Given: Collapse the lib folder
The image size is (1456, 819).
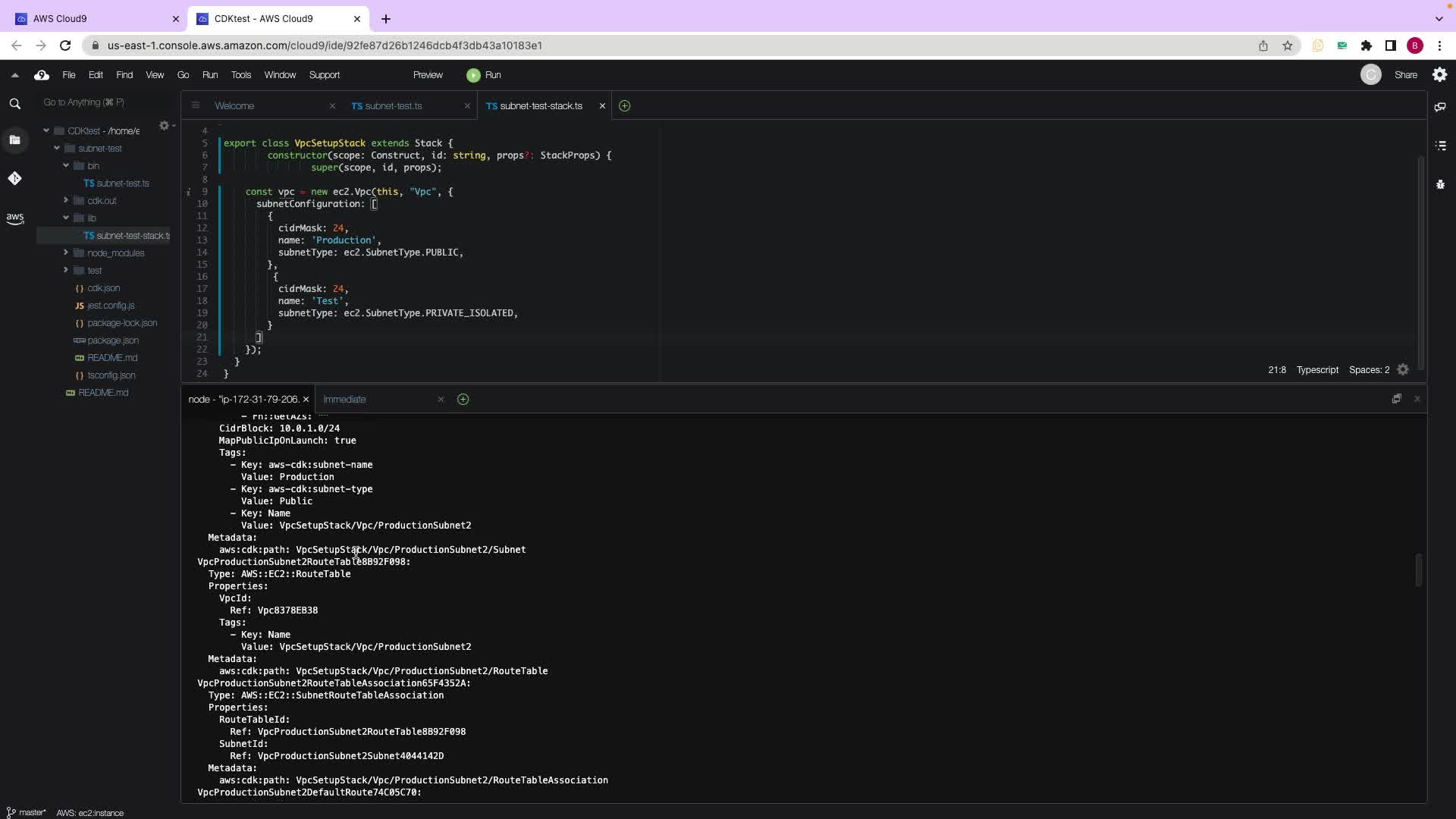Looking at the screenshot, I should [x=66, y=218].
